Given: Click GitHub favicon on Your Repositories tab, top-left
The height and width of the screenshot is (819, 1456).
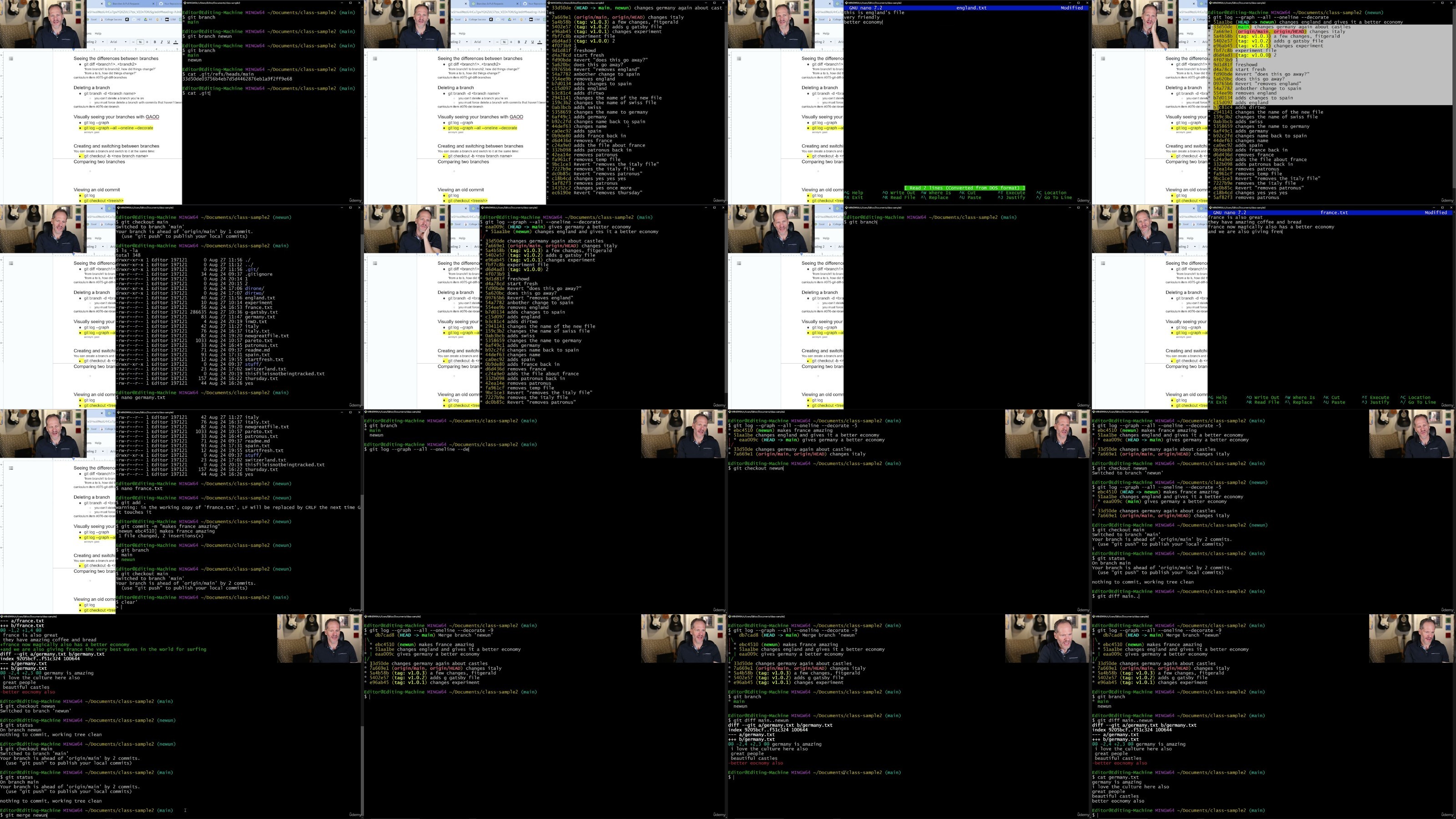Looking at the screenshot, I should pyautogui.click(x=161, y=4).
